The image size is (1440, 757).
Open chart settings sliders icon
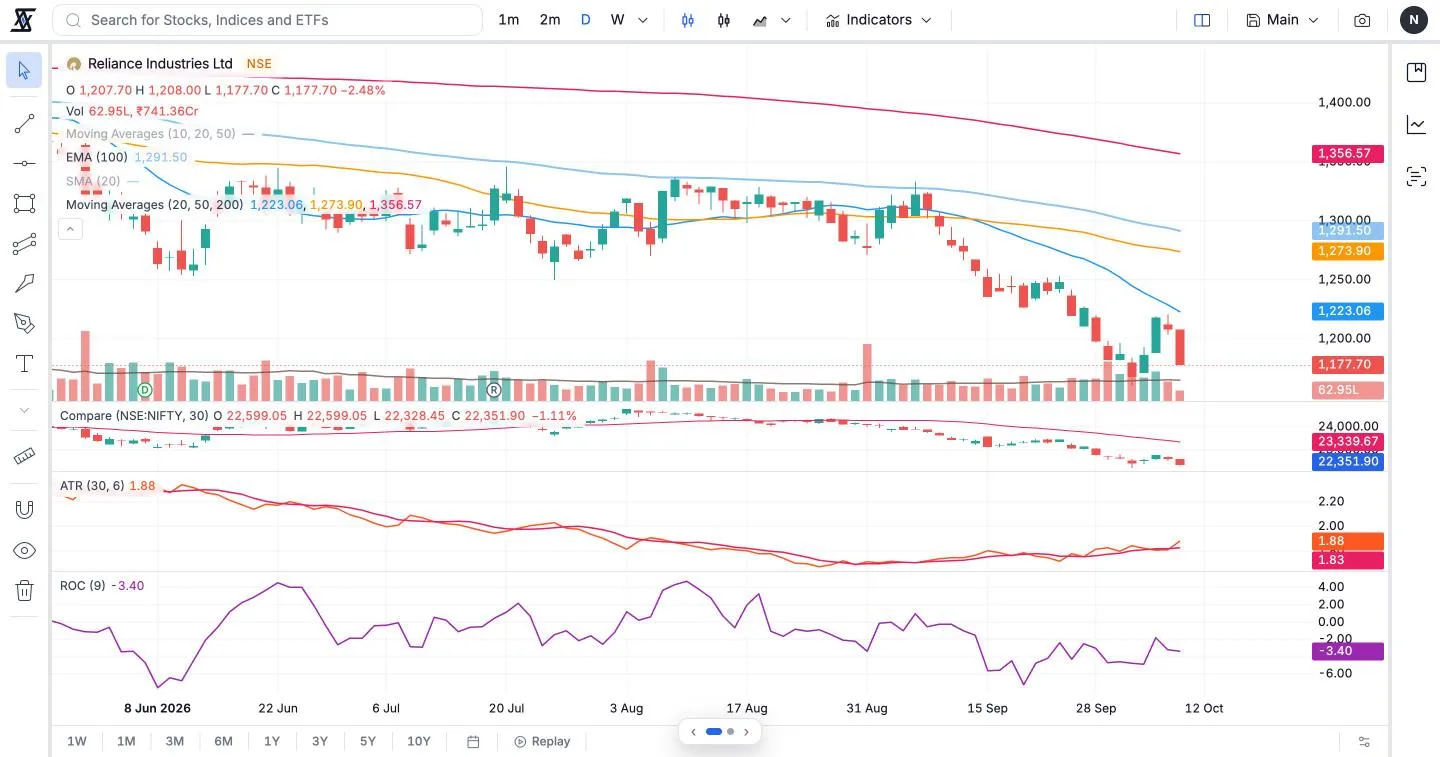(1364, 741)
